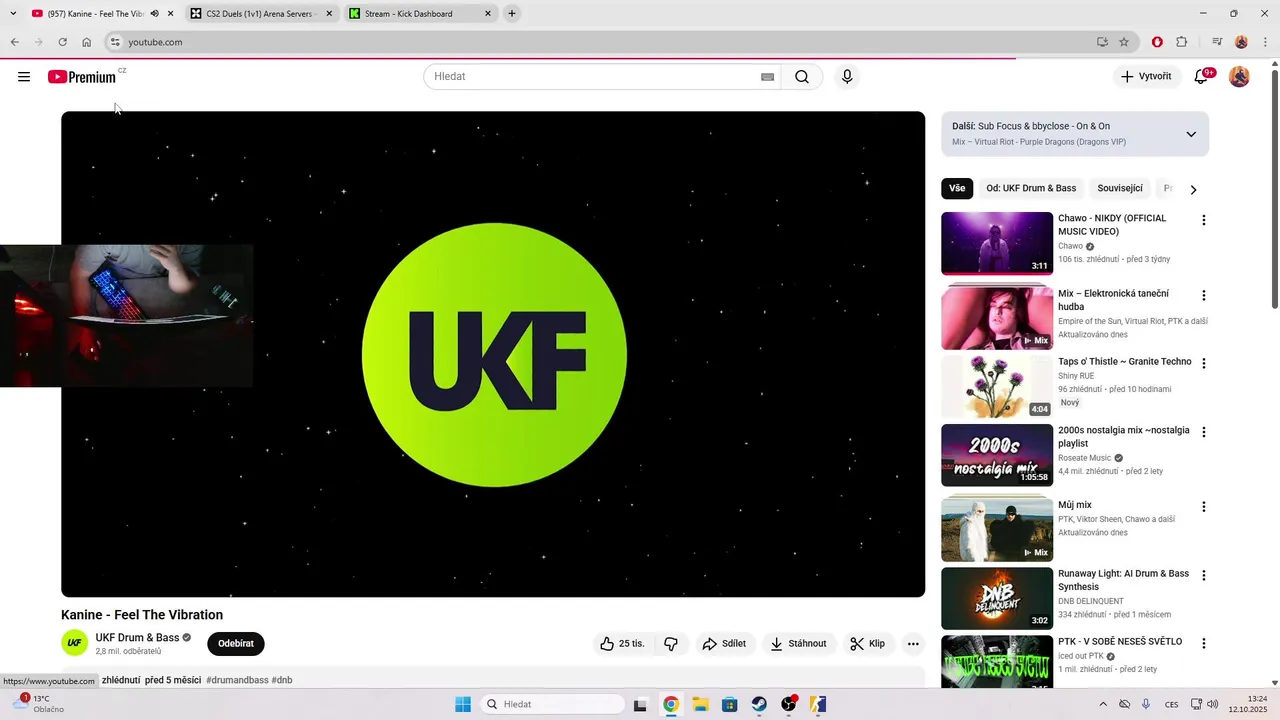Open Microsoft Store from the taskbar
The width and height of the screenshot is (1280, 720).
tap(730, 704)
